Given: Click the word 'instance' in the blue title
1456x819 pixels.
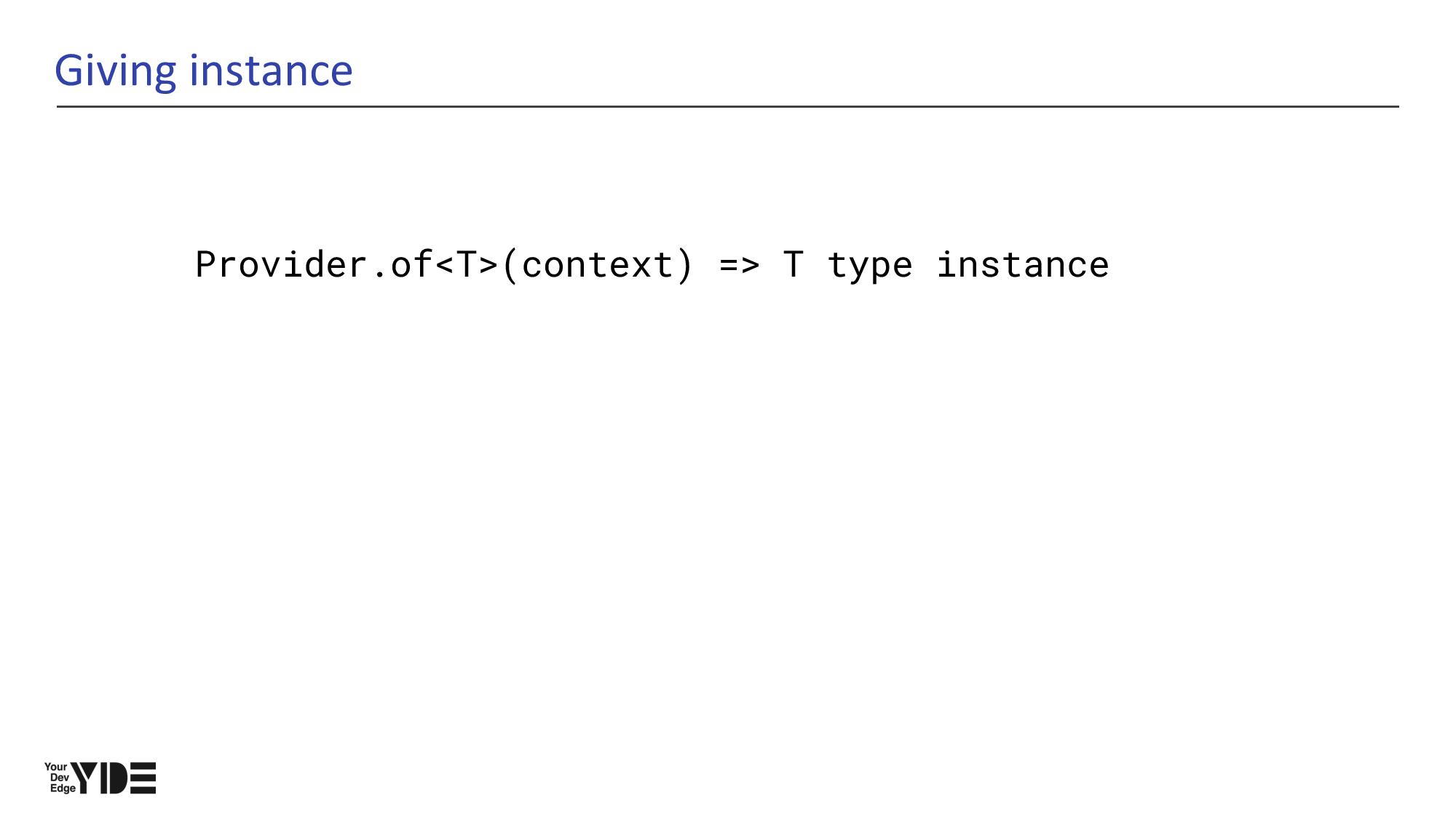Looking at the screenshot, I should point(271,71).
